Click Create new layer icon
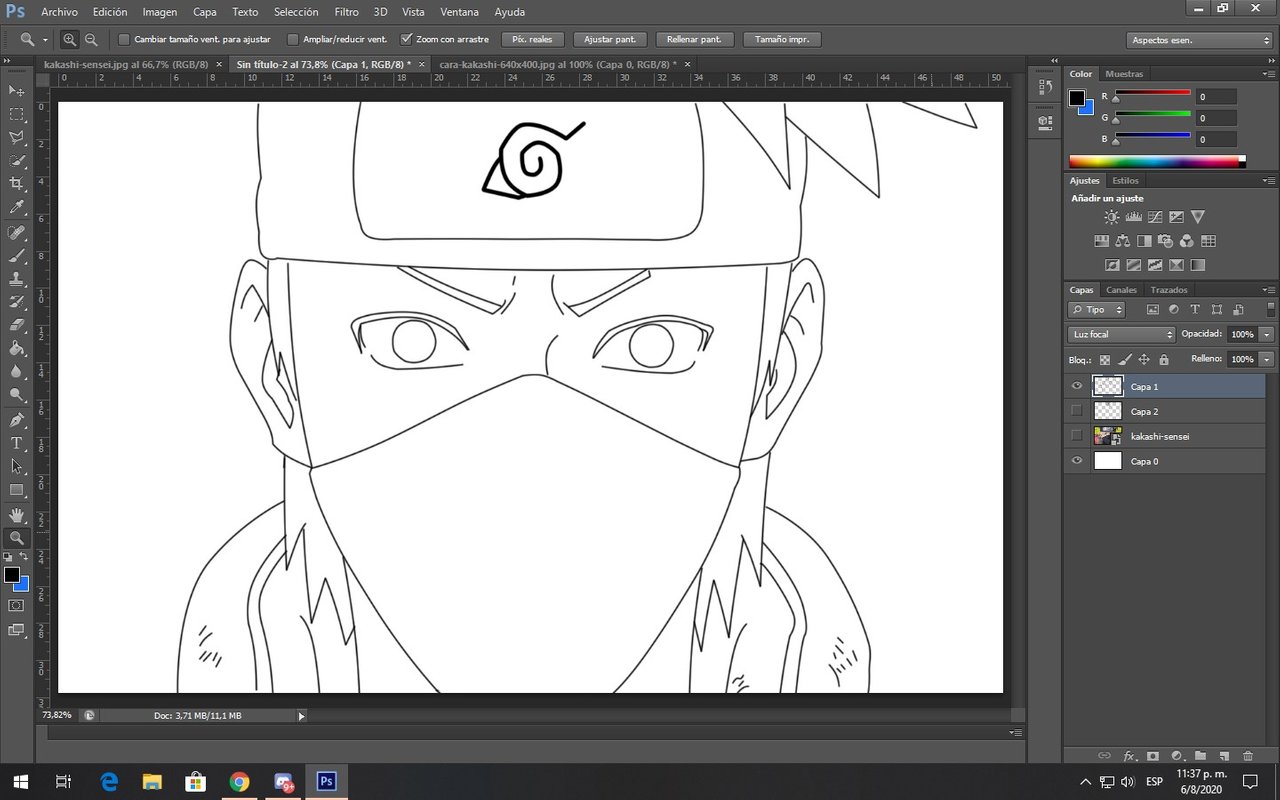1280x800 pixels. point(1223,756)
